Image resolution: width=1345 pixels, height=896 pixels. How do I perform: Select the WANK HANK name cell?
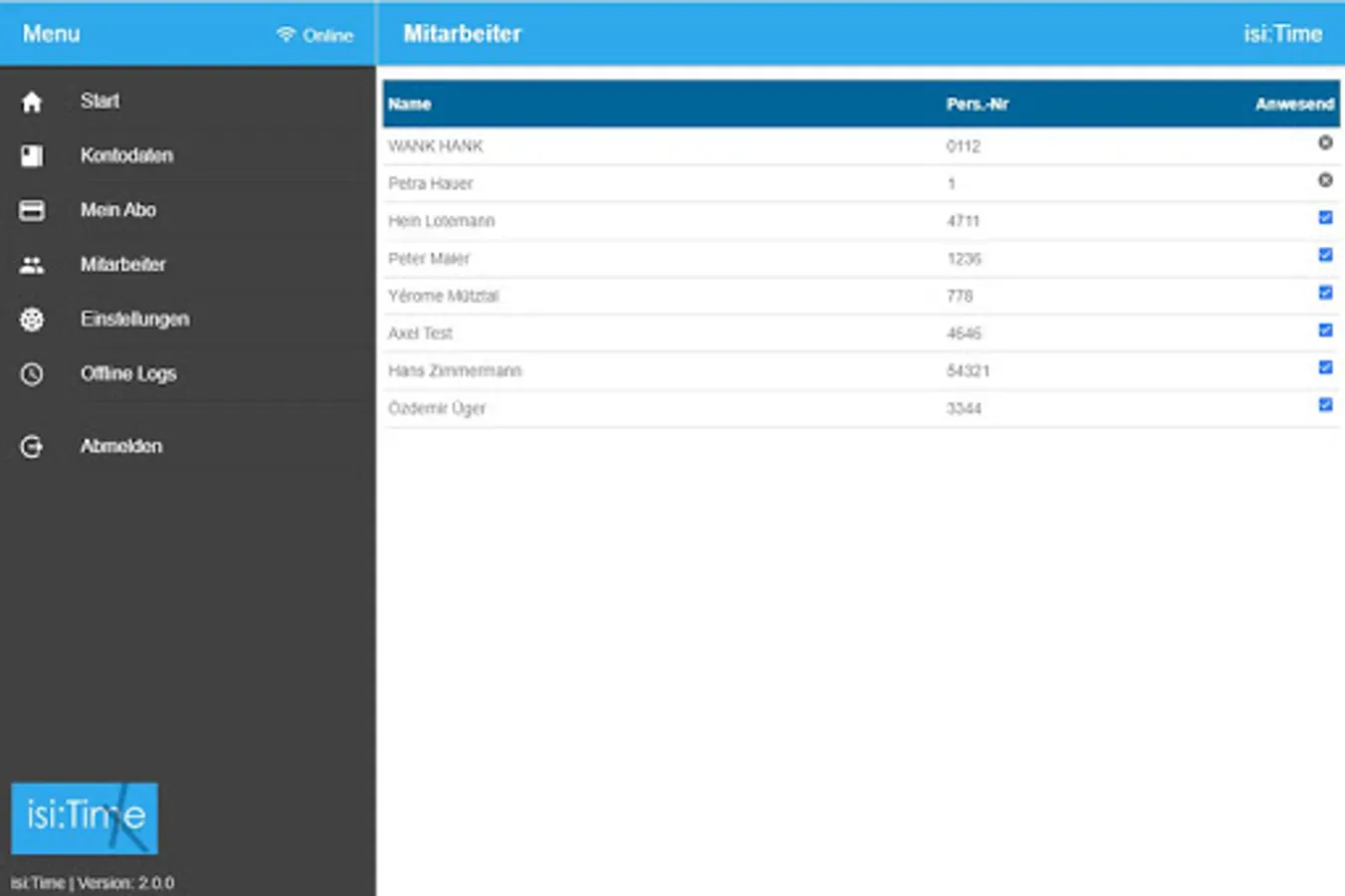point(435,146)
